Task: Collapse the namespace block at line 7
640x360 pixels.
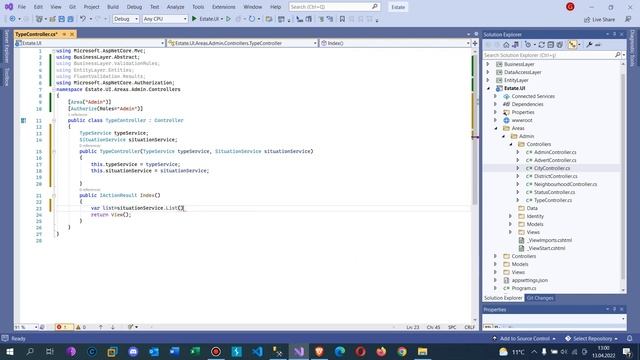Action: pyautogui.click(x=53, y=89)
